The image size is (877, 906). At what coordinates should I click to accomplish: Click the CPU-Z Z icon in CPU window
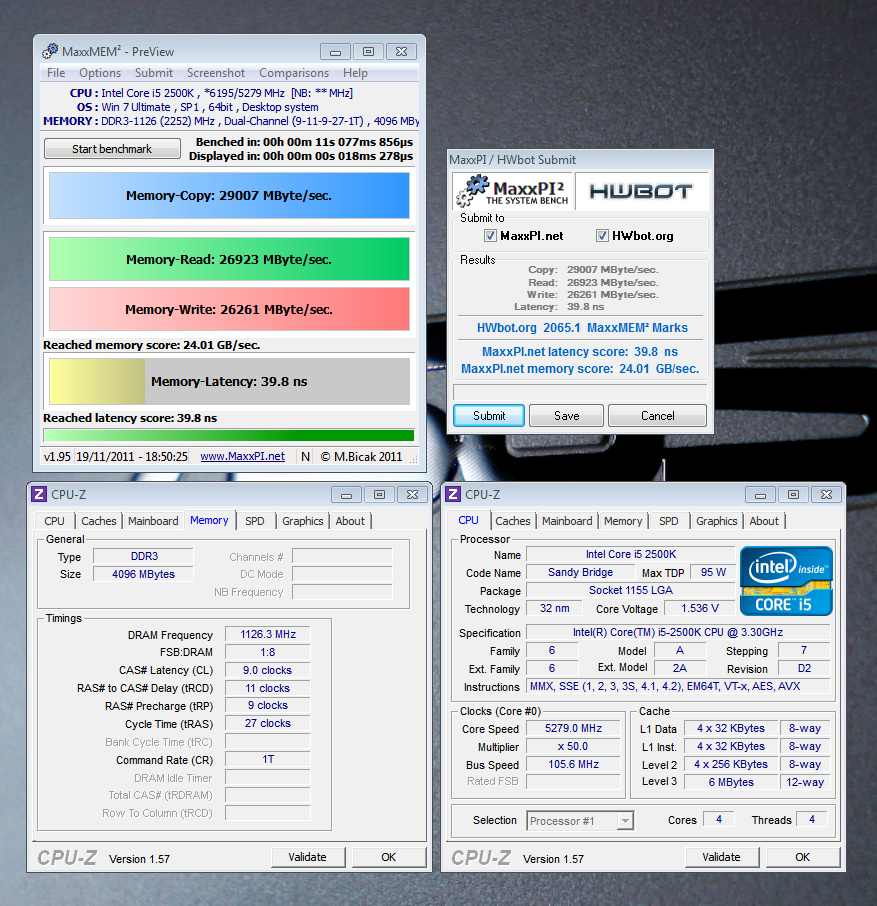point(453,494)
